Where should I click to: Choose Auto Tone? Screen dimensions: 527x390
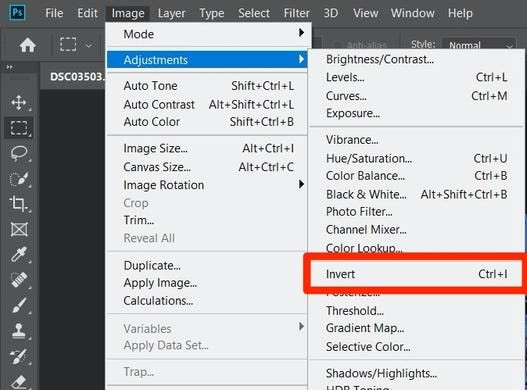tap(207, 86)
